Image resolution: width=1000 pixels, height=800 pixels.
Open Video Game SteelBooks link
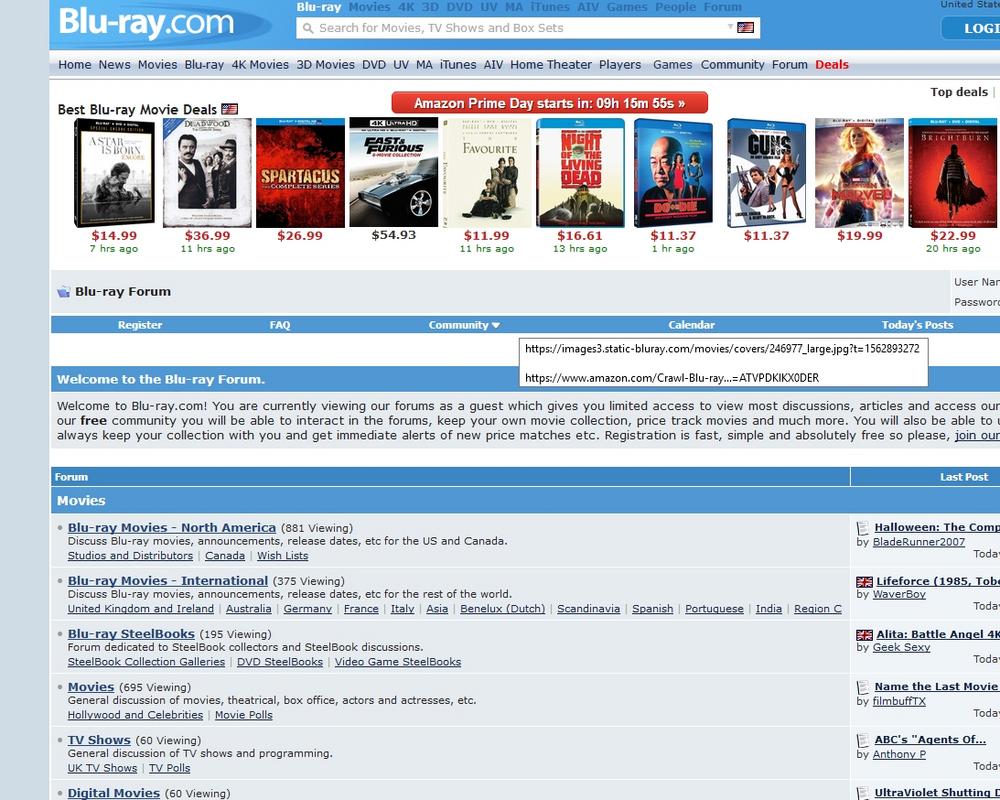pos(398,662)
